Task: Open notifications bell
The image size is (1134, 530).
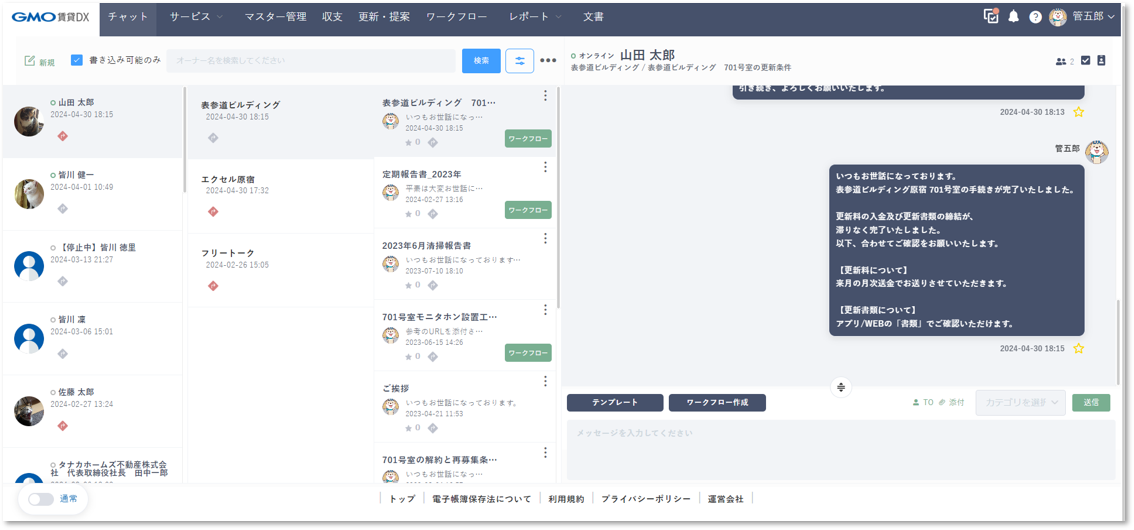Action: point(1013,17)
